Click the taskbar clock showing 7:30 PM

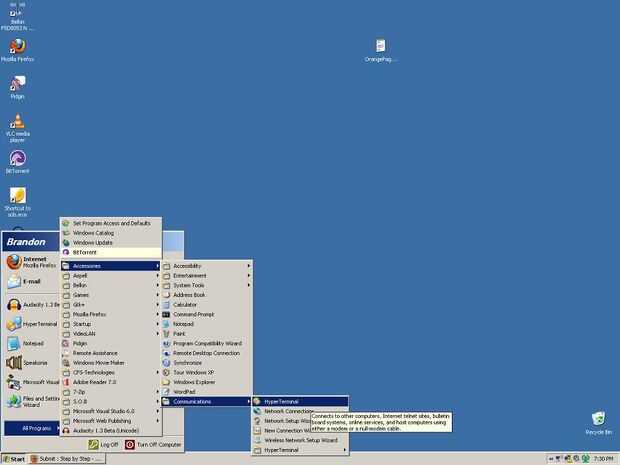click(603, 459)
